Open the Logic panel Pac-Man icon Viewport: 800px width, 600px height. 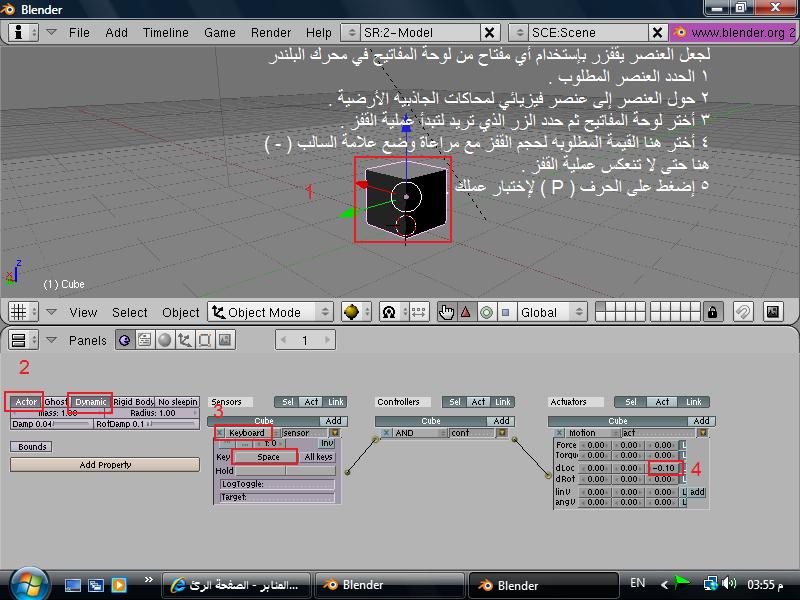coord(124,340)
